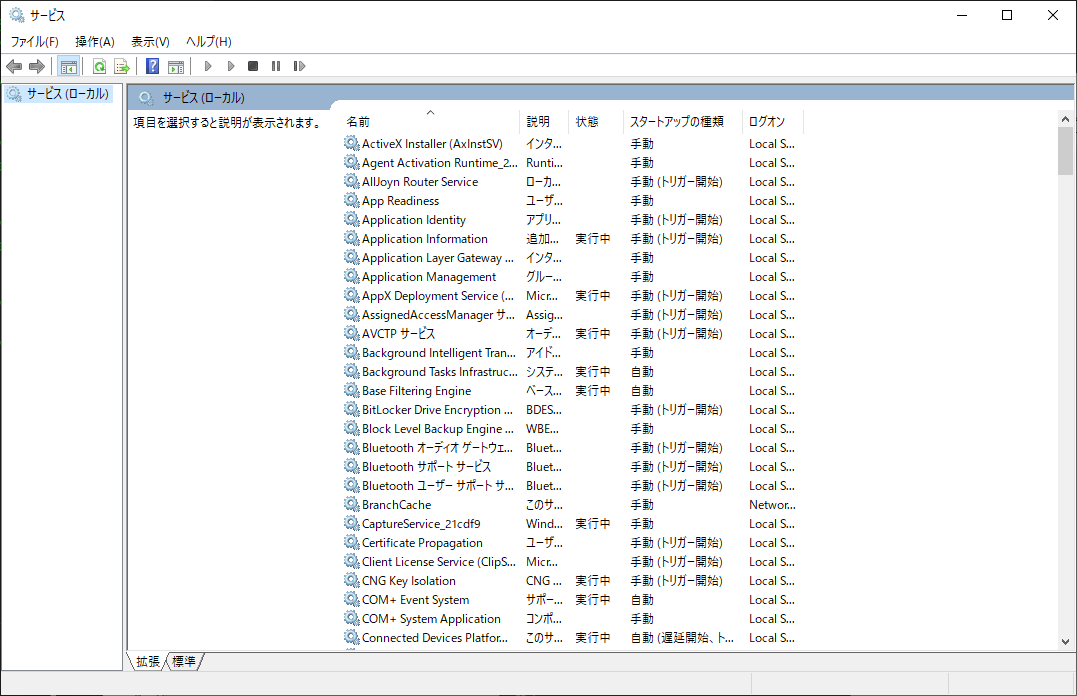Click the 名前 column sort arrow
Image resolution: width=1077 pixels, height=696 pixels.
(x=430, y=113)
